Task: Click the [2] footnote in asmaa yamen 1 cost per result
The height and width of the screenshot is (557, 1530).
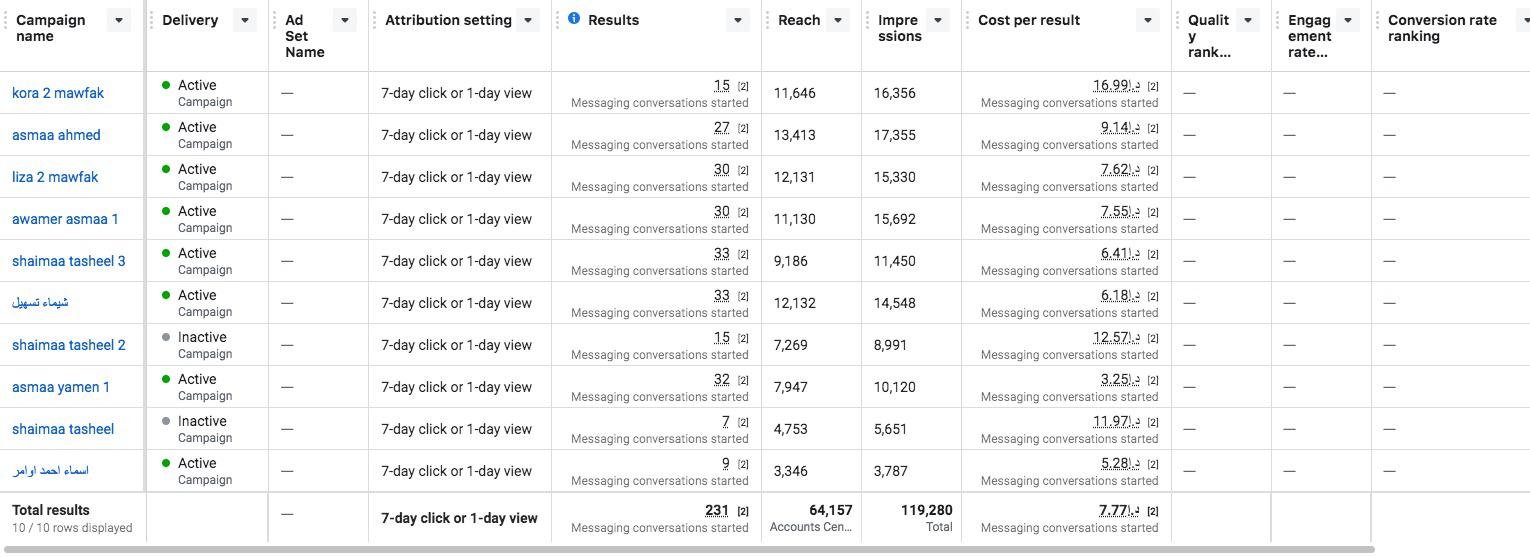Action: [1153, 380]
